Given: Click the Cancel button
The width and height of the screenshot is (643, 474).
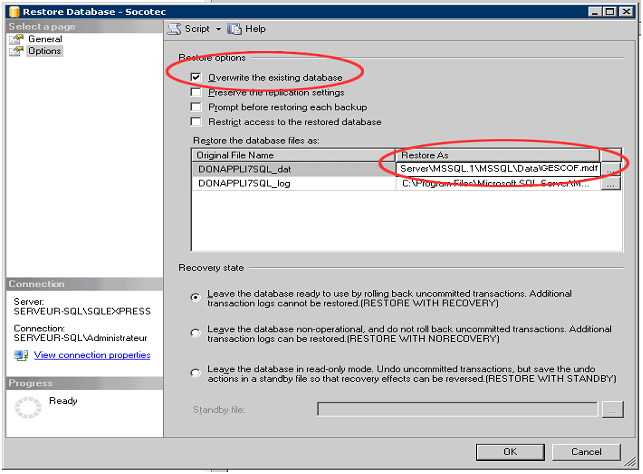Looking at the screenshot, I should 588,452.
